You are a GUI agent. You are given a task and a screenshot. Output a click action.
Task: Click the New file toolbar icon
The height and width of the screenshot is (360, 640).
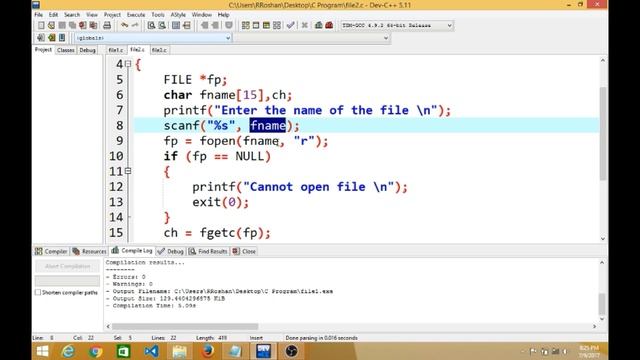click(x=41, y=25)
